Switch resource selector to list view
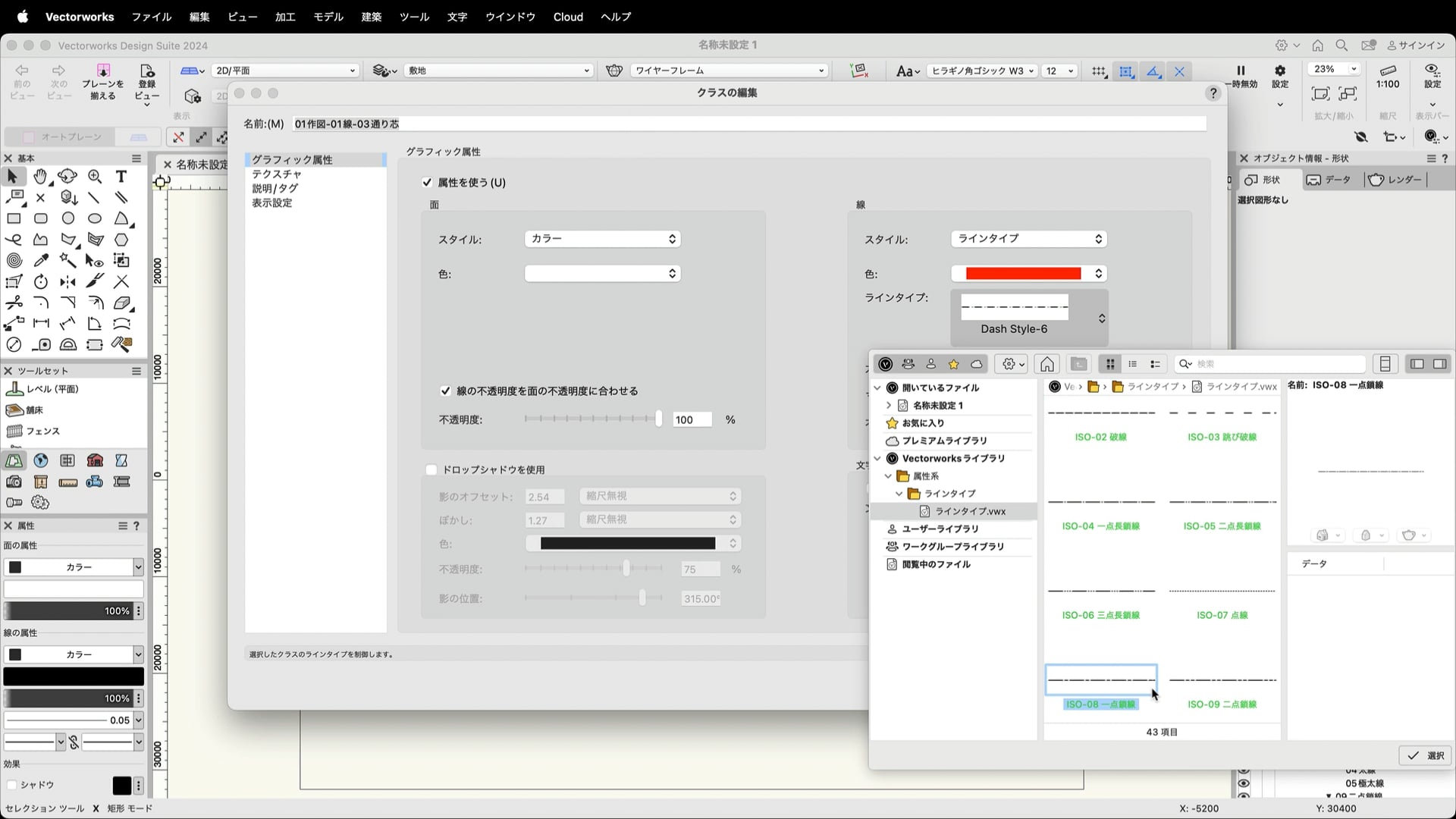Viewport: 1456px width, 819px height. pos(1133,364)
